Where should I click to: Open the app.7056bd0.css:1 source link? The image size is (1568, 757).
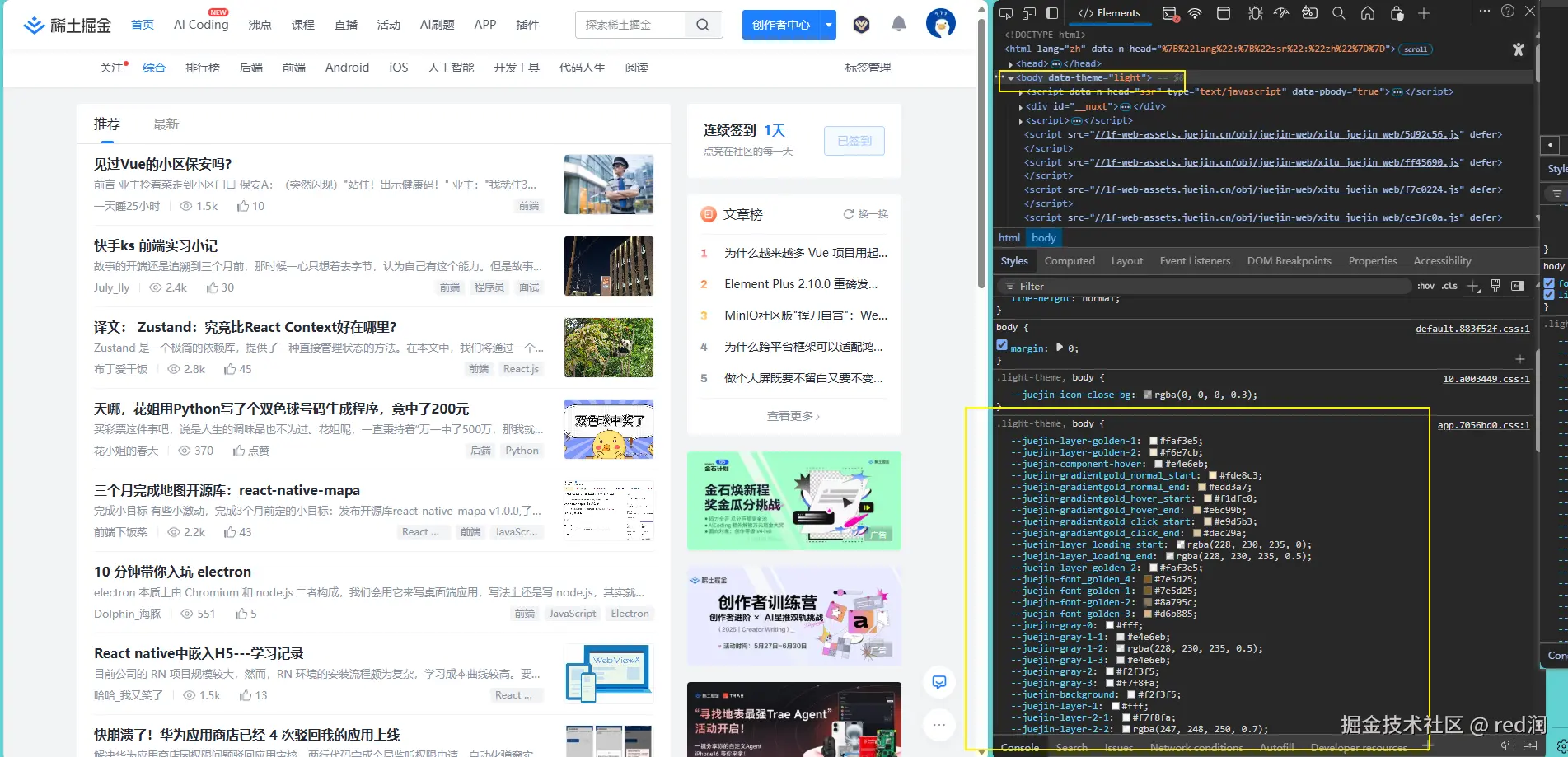pos(1483,426)
